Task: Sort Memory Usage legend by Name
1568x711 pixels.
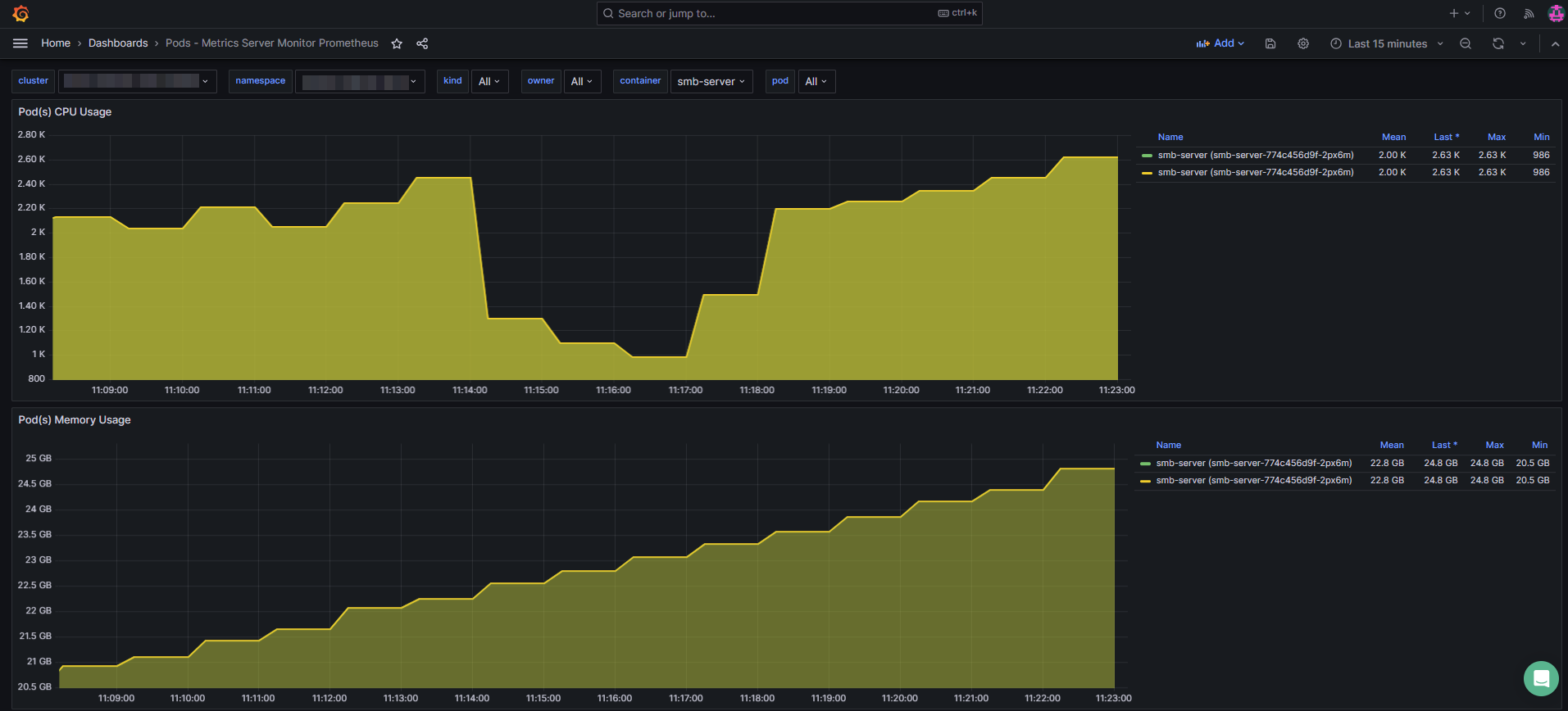Action: 1169,445
